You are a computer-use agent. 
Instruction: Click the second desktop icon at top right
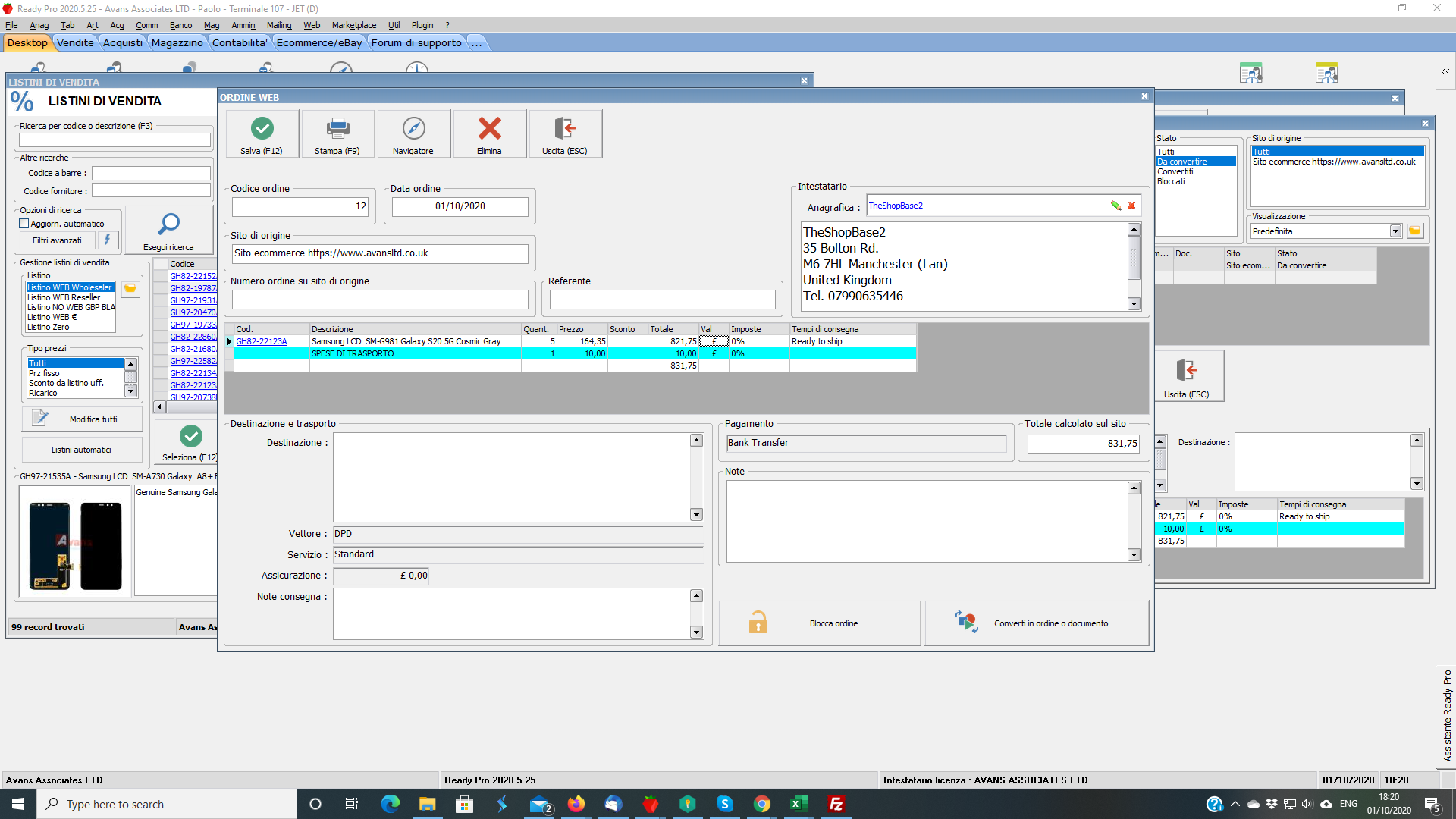click(x=1327, y=74)
